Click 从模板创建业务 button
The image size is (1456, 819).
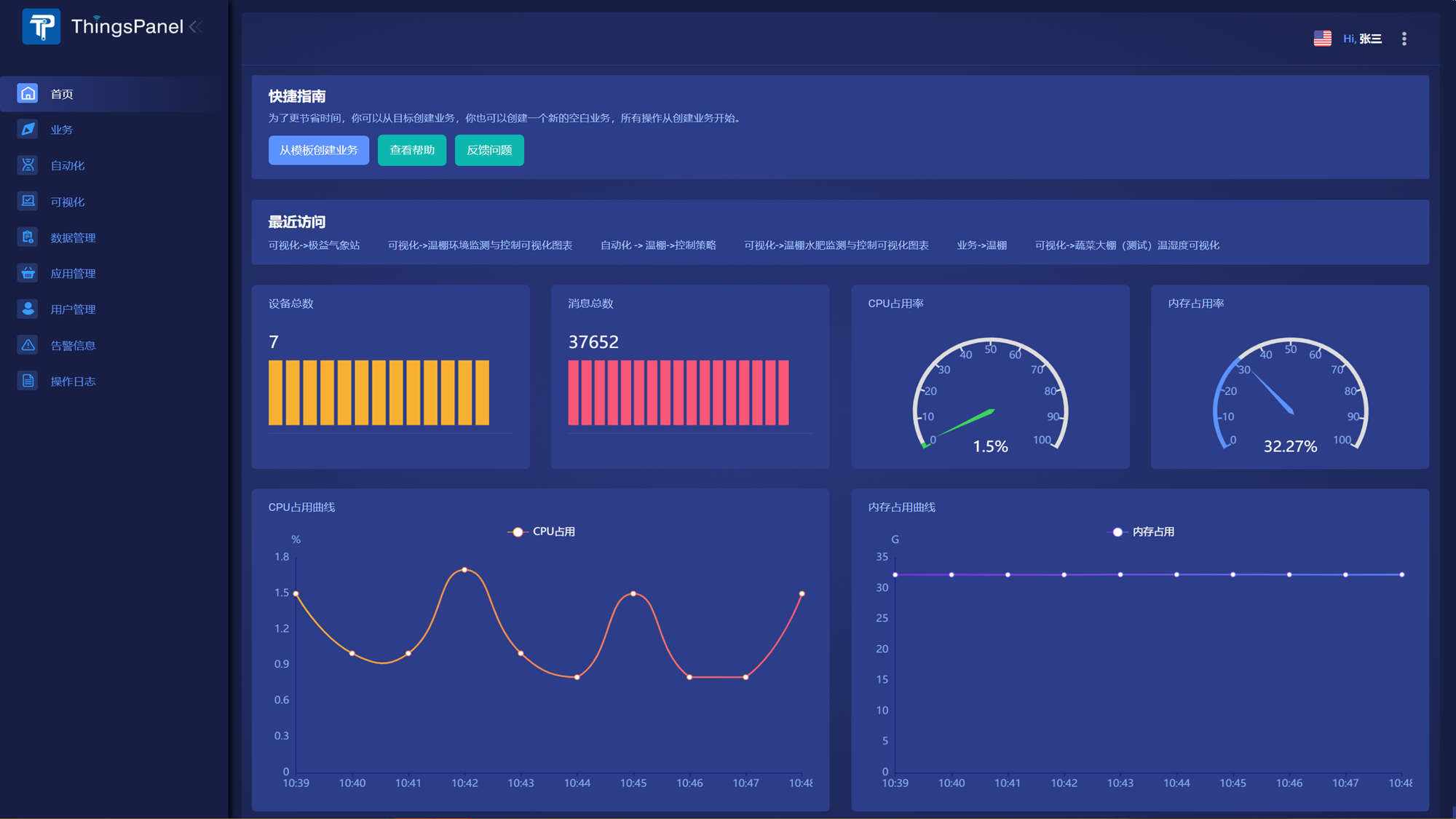318,150
